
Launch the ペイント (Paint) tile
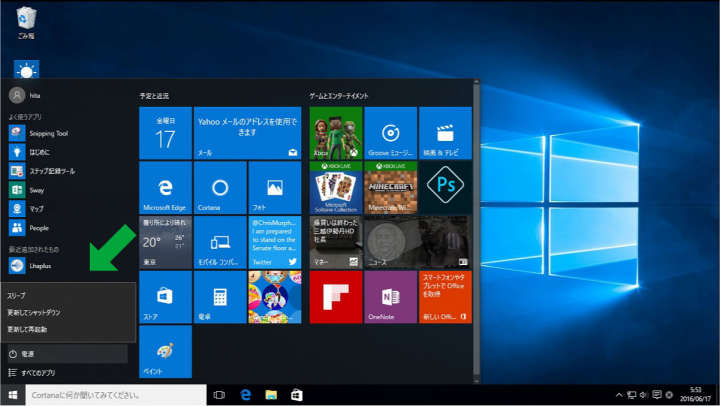[165, 352]
